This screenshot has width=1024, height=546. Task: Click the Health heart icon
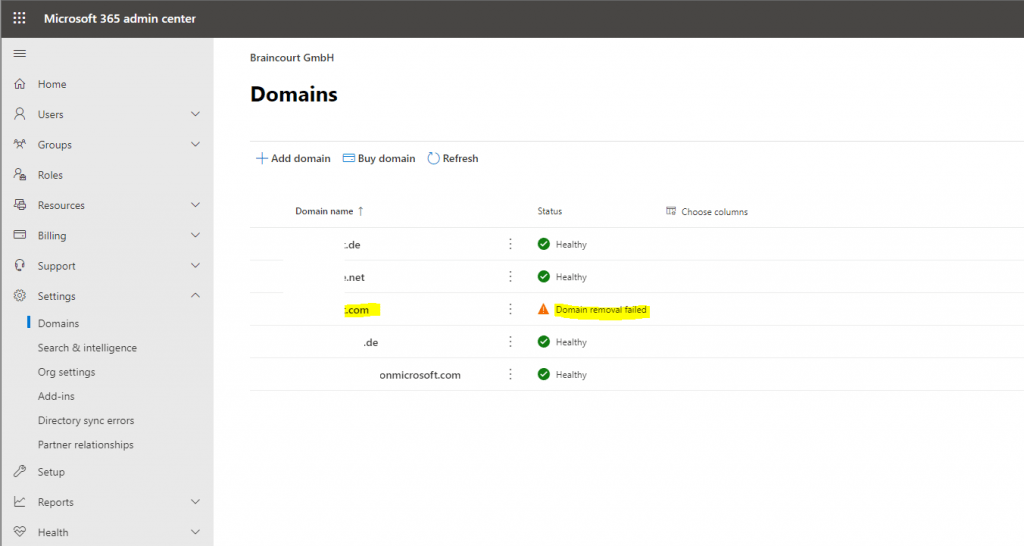(x=20, y=532)
